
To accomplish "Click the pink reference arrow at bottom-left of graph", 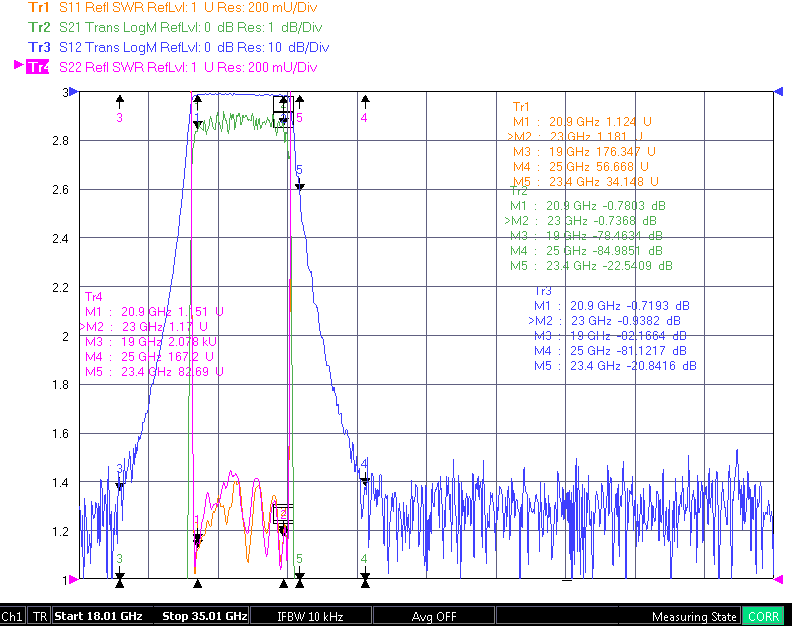I will coord(74,580).
